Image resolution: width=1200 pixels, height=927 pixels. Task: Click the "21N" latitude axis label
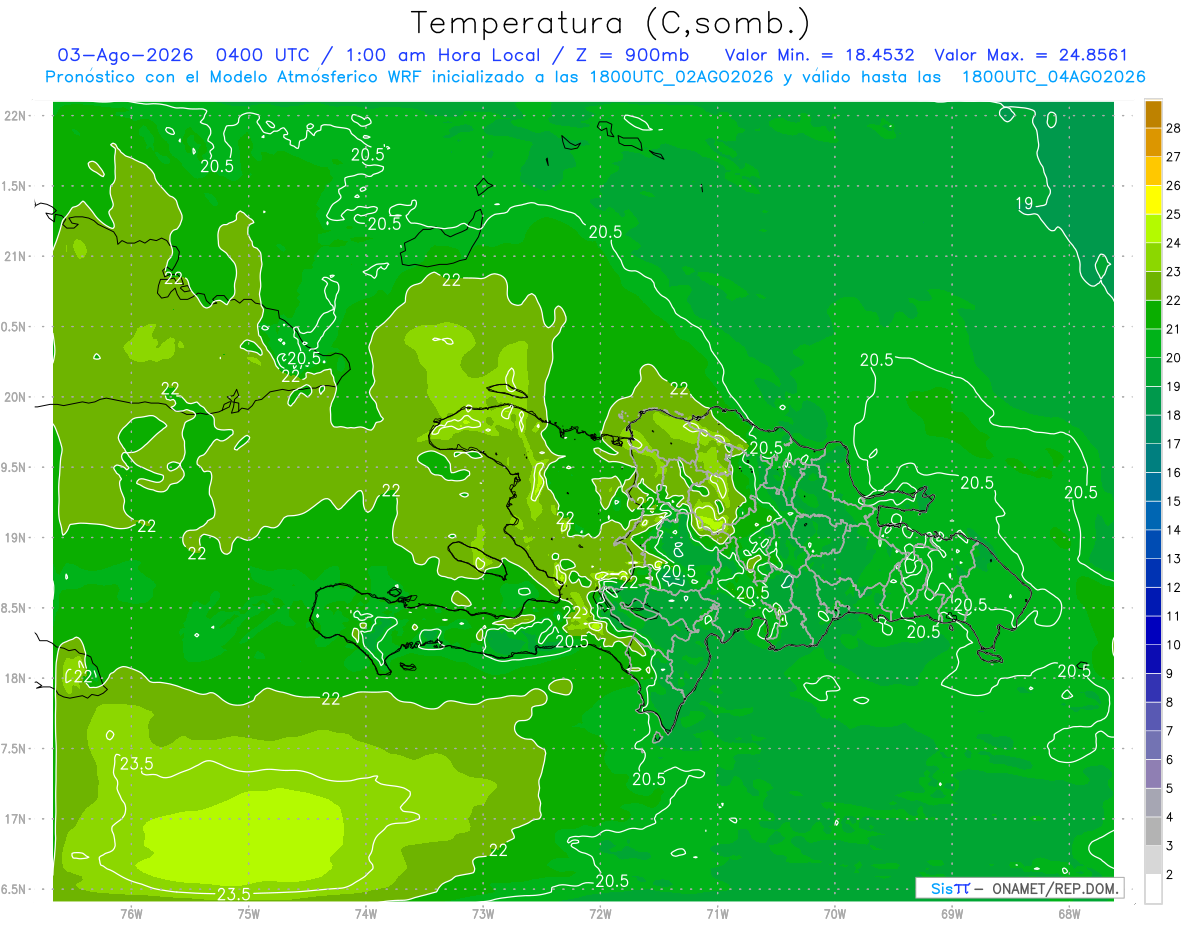point(14,257)
